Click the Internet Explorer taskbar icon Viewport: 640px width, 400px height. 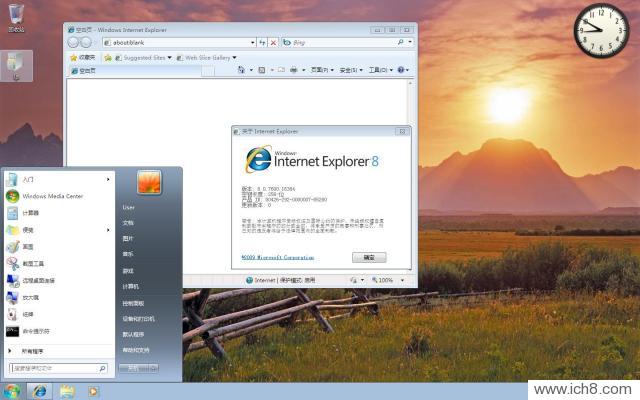pyautogui.click(x=40, y=390)
